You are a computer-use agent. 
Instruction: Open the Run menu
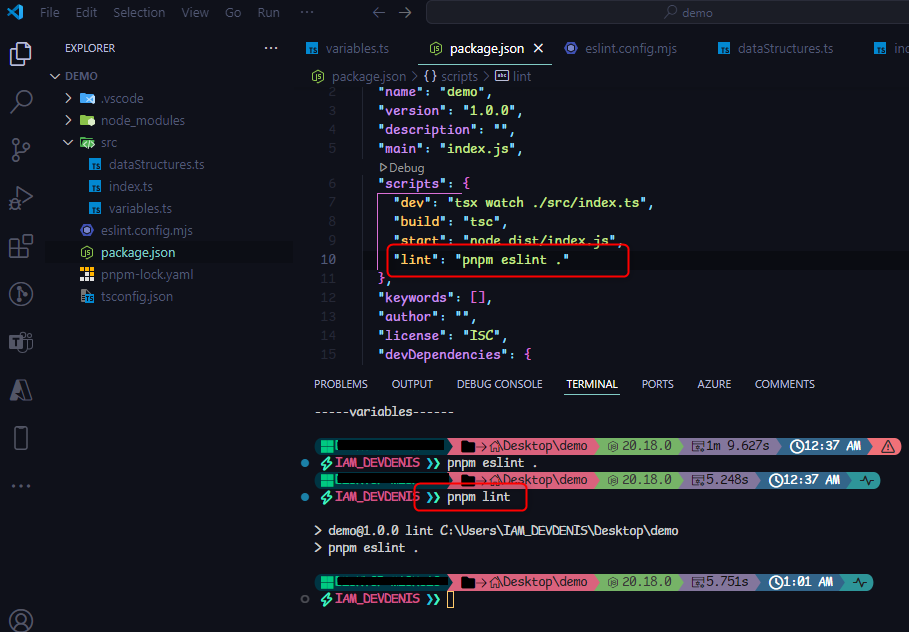(x=268, y=12)
